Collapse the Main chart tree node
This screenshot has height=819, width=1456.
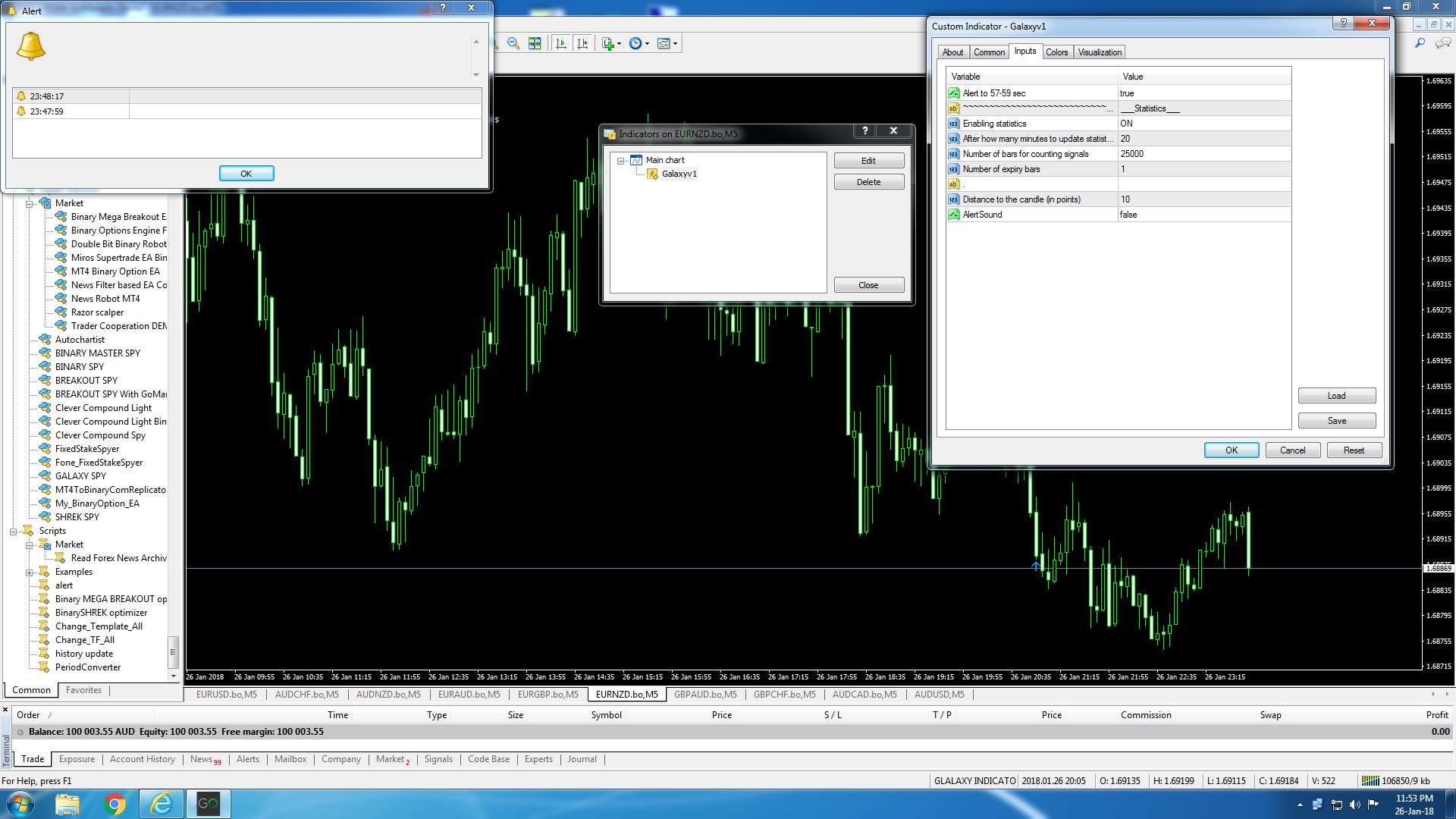pos(621,161)
